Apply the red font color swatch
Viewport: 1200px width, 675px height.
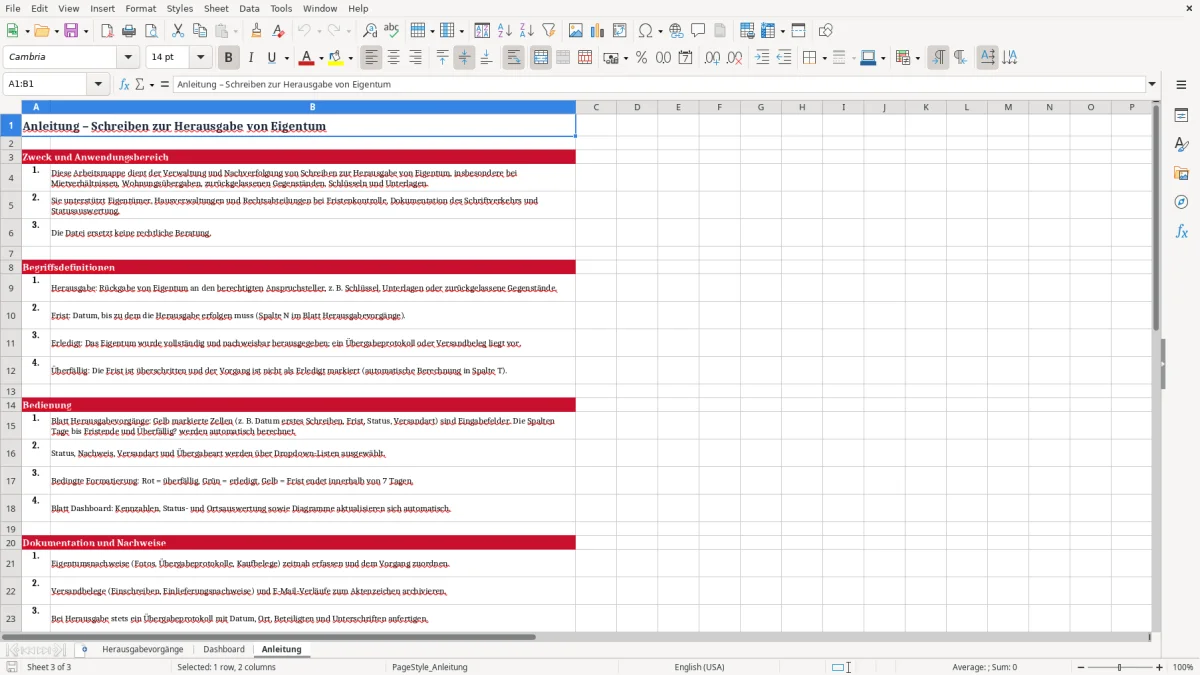(x=307, y=58)
